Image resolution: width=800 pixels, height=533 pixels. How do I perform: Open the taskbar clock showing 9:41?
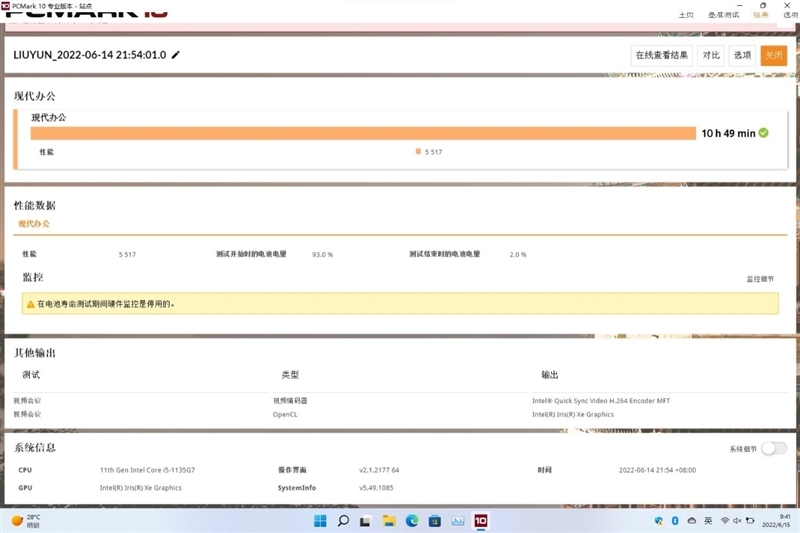pos(776,521)
